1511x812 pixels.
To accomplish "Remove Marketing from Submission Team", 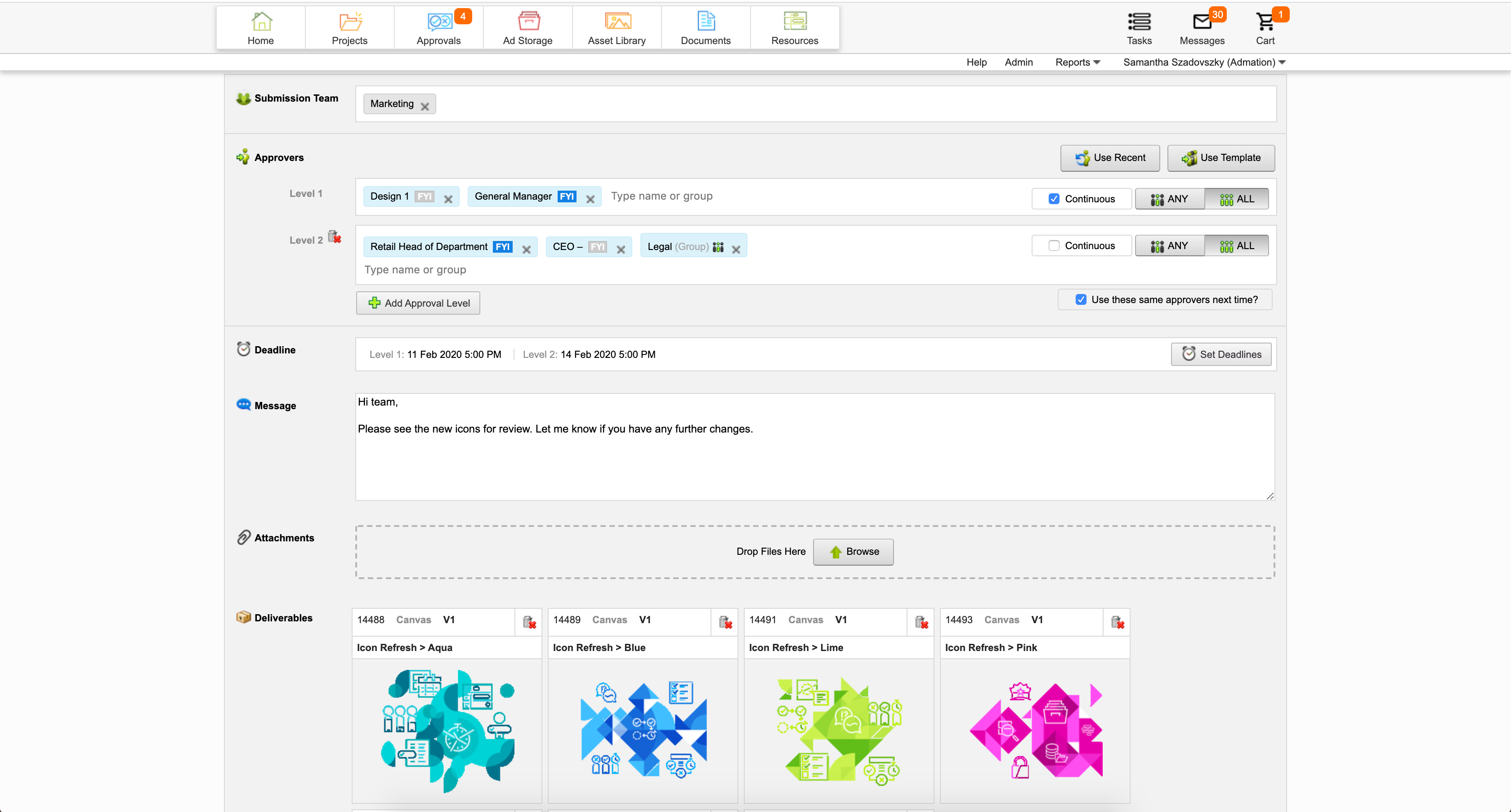I will pos(425,106).
